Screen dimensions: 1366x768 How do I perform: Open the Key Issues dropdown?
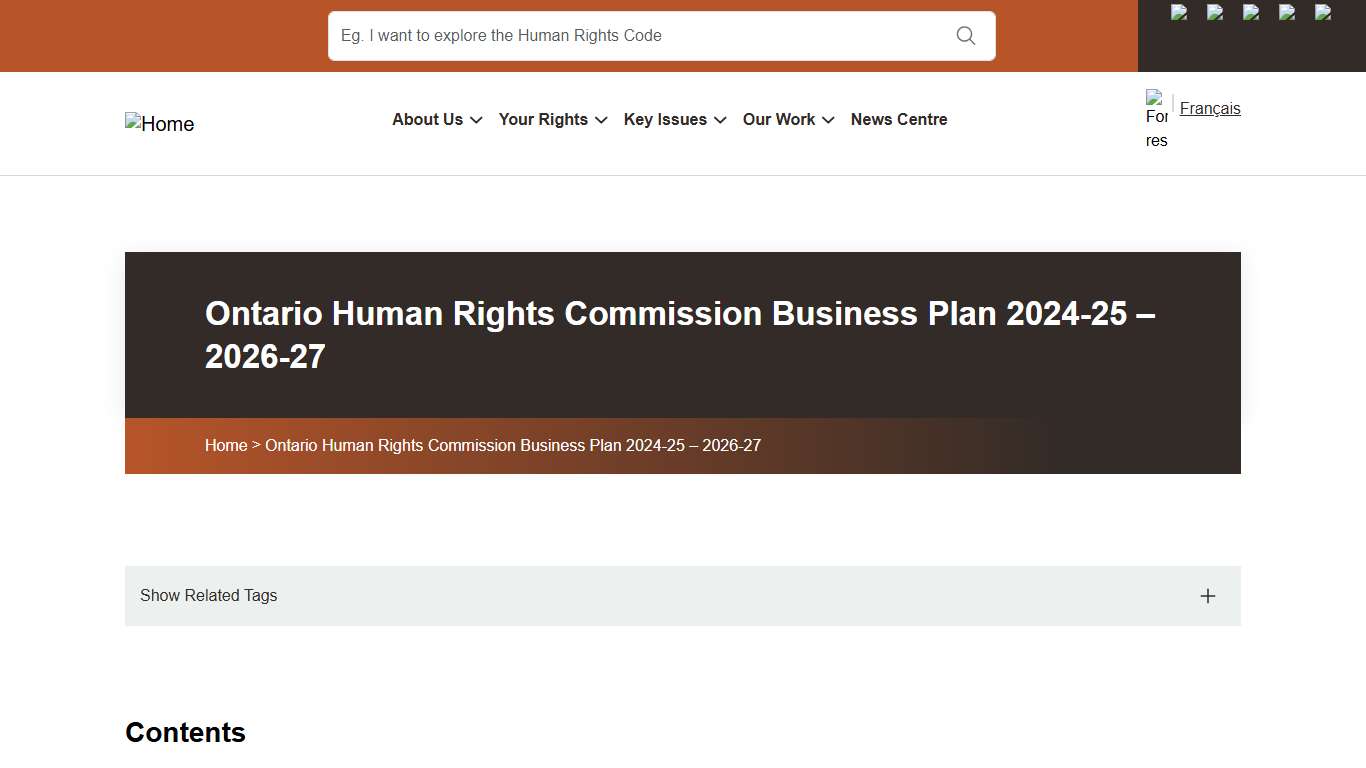(674, 119)
